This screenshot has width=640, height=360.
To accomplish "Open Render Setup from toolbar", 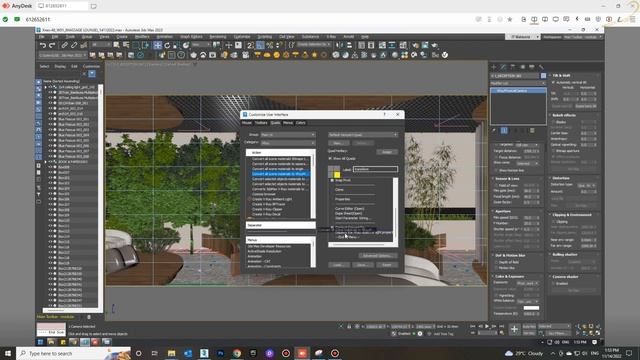I will (x=415, y=45).
